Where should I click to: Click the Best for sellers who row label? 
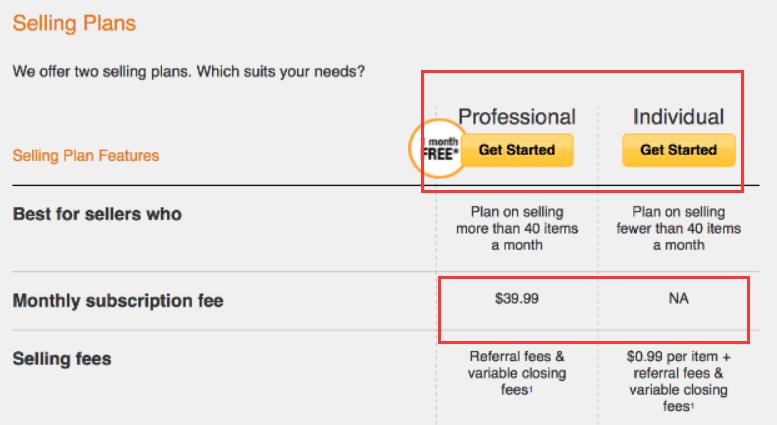click(x=97, y=214)
